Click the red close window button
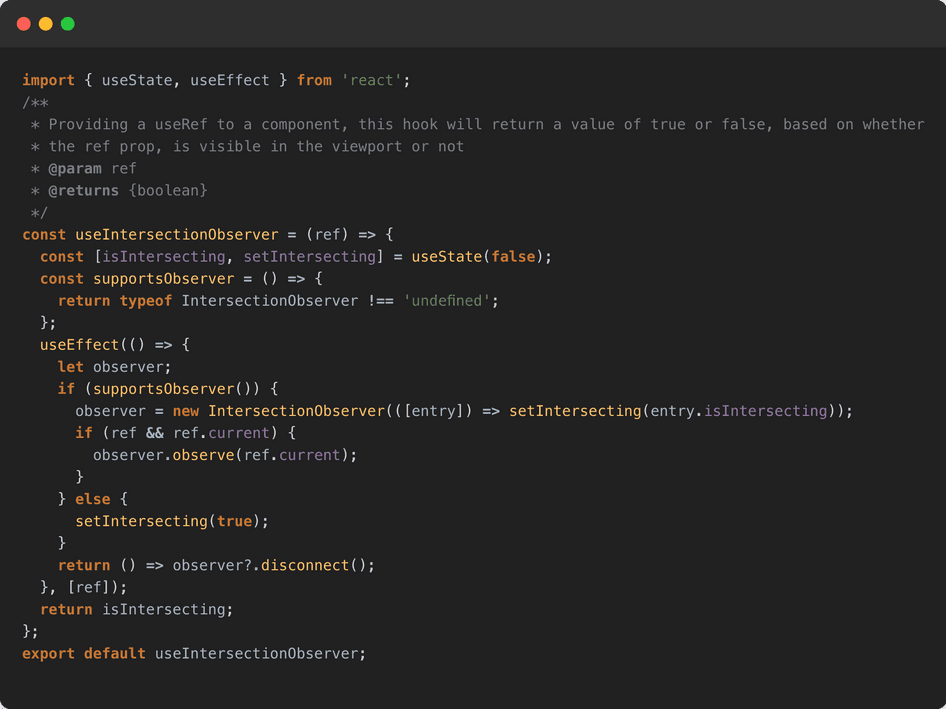Image resolution: width=946 pixels, height=709 pixels. (x=24, y=24)
